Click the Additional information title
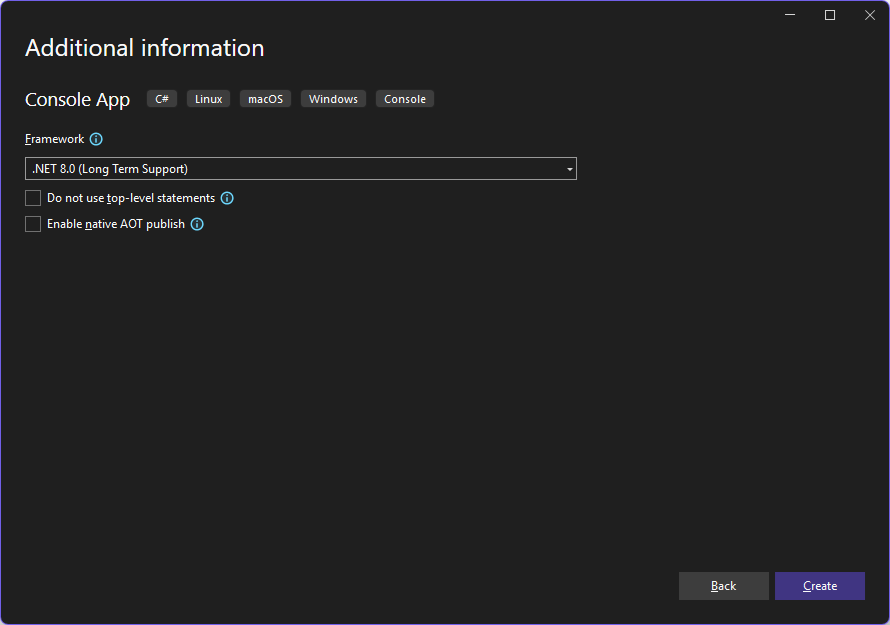 click(144, 48)
